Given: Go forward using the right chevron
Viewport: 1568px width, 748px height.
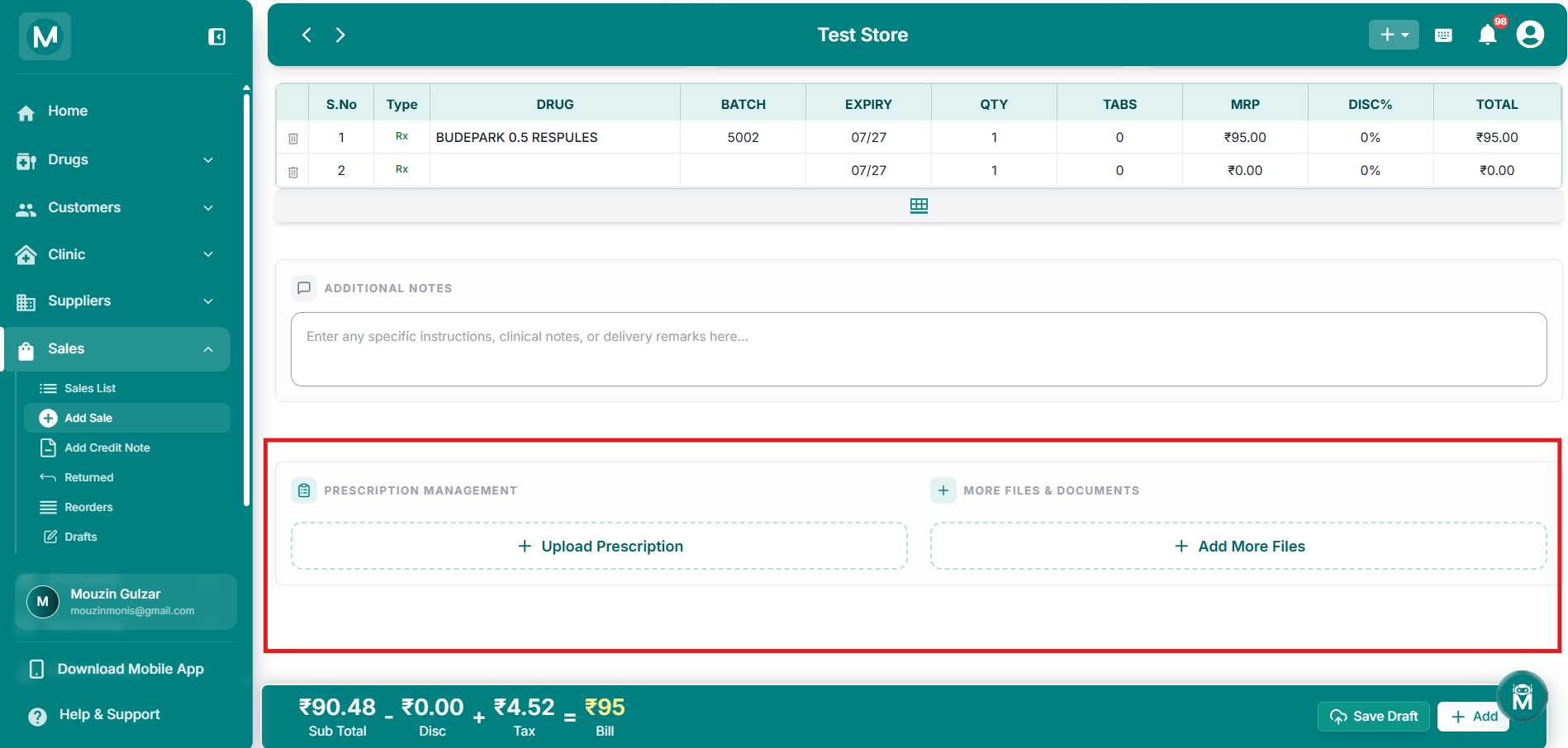Looking at the screenshot, I should click(340, 35).
